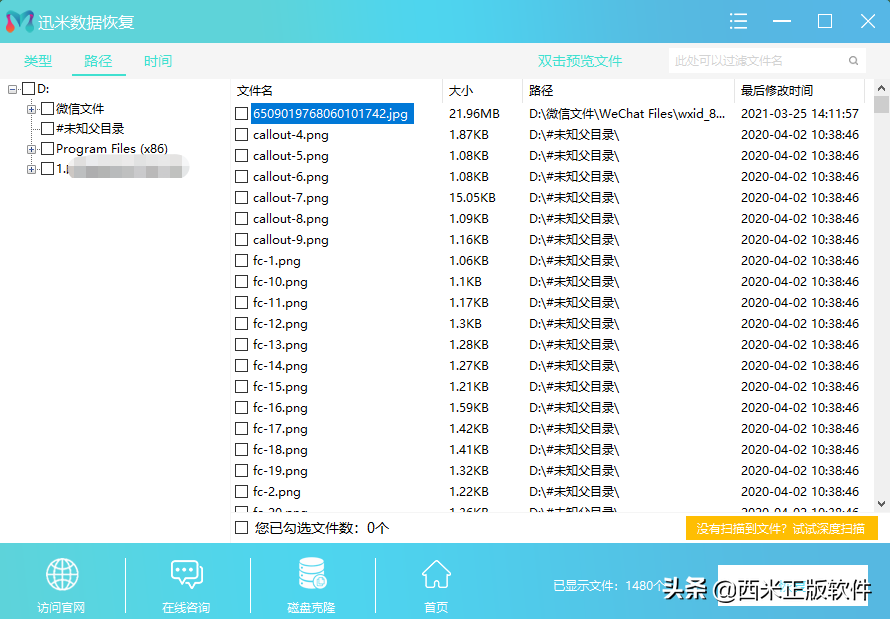Sort by 大小 column header
890x619 pixels.
(461, 91)
